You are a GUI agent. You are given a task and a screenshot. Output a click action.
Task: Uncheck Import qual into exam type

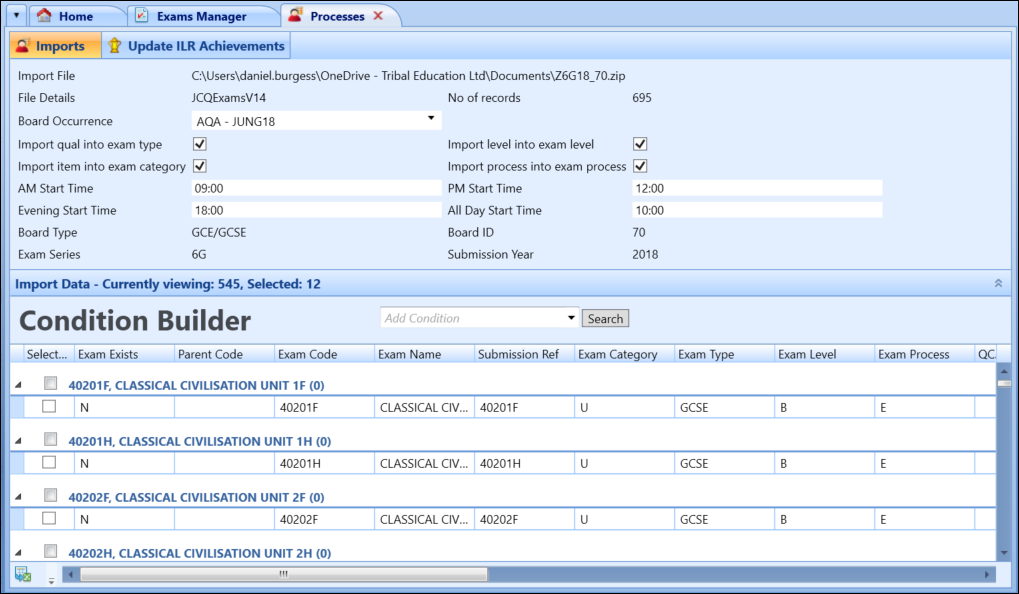[200, 143]
